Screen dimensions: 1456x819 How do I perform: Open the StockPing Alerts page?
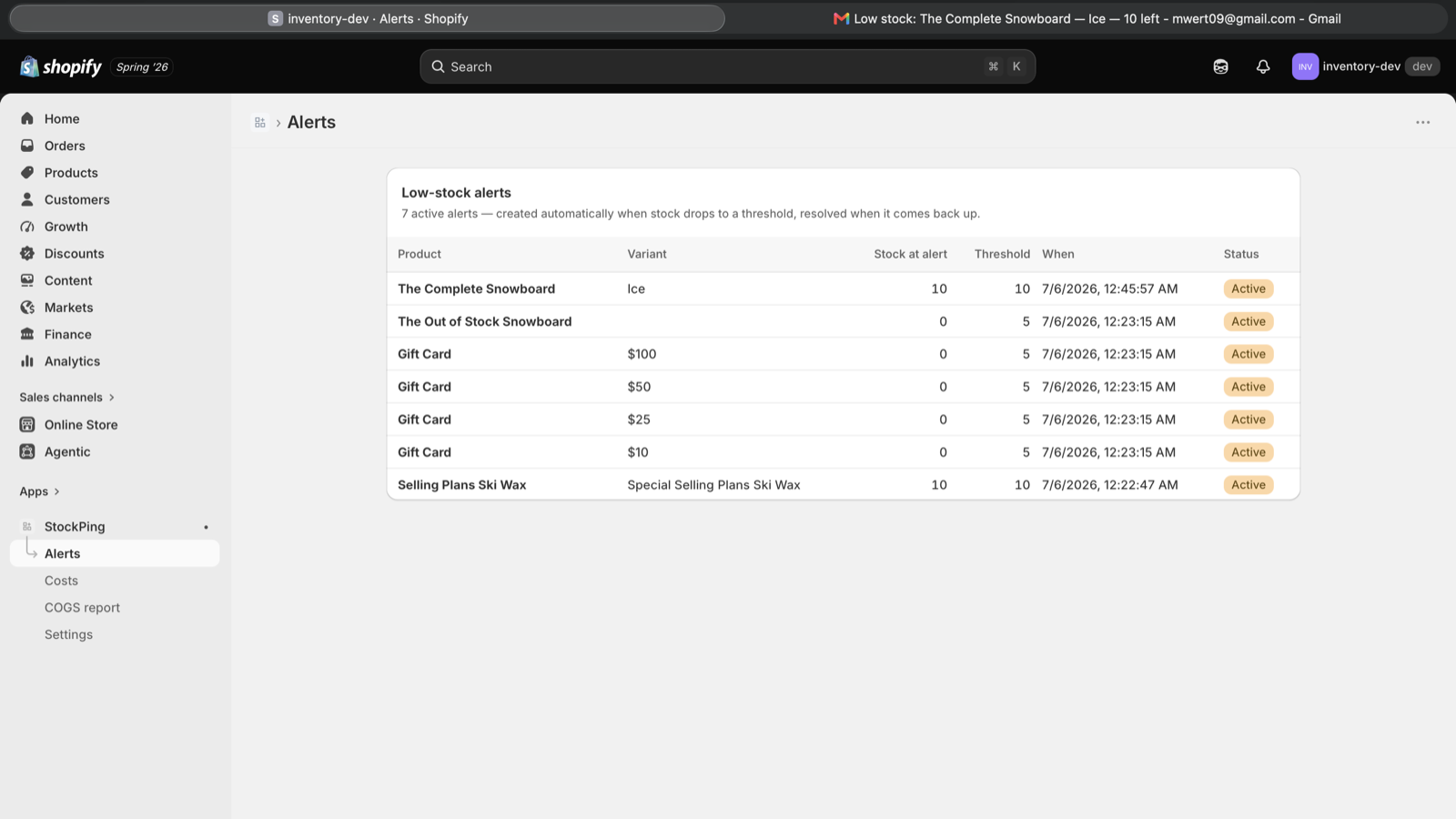click(115, 553)
